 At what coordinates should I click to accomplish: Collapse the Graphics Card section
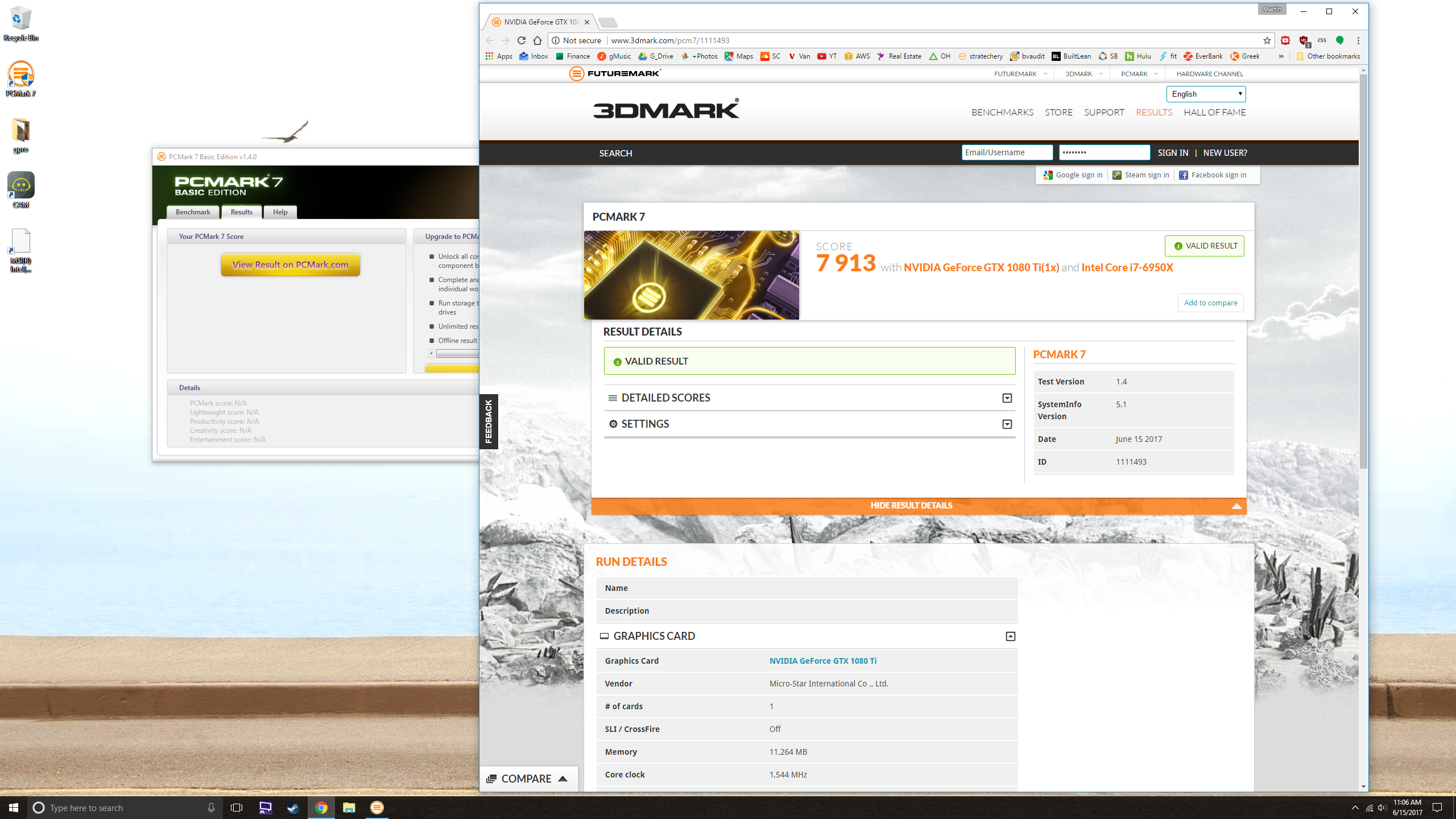coord(1010,636)
